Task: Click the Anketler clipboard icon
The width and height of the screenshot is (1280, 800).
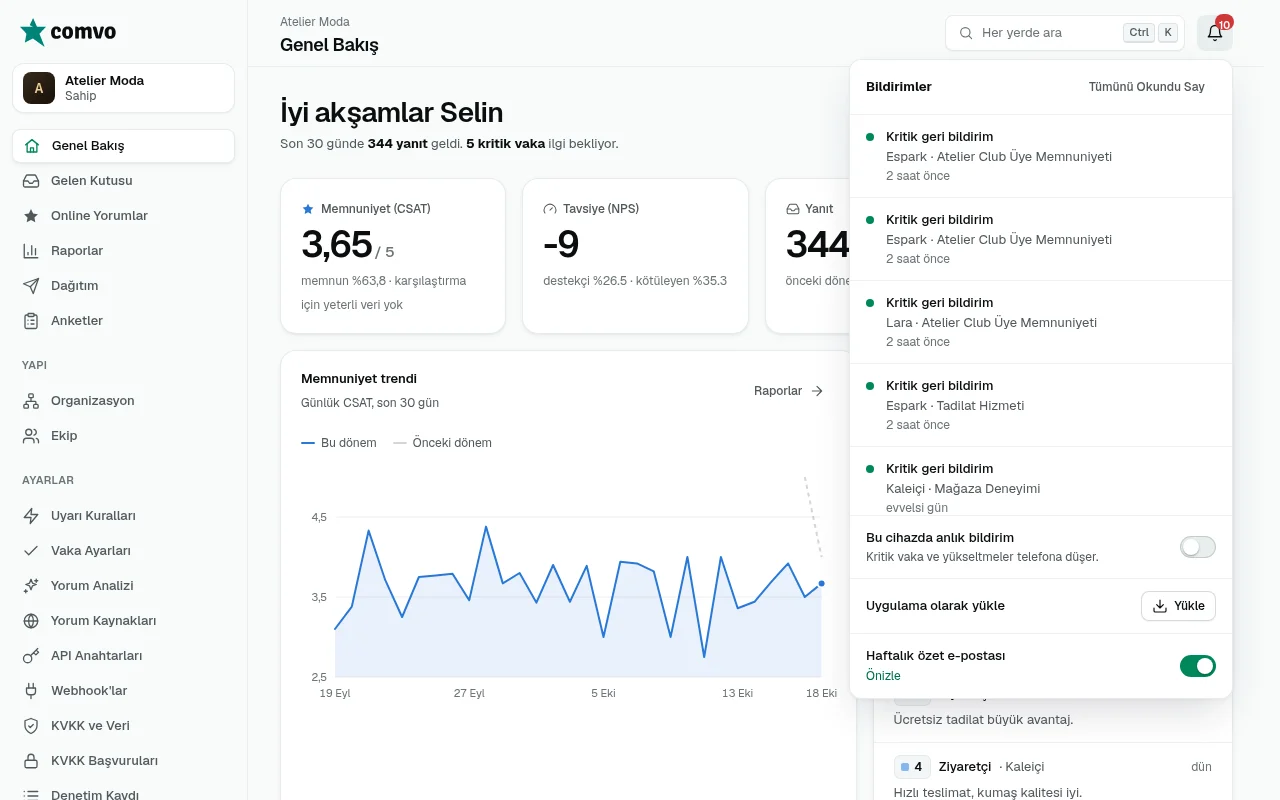Action: pos(31,321)
